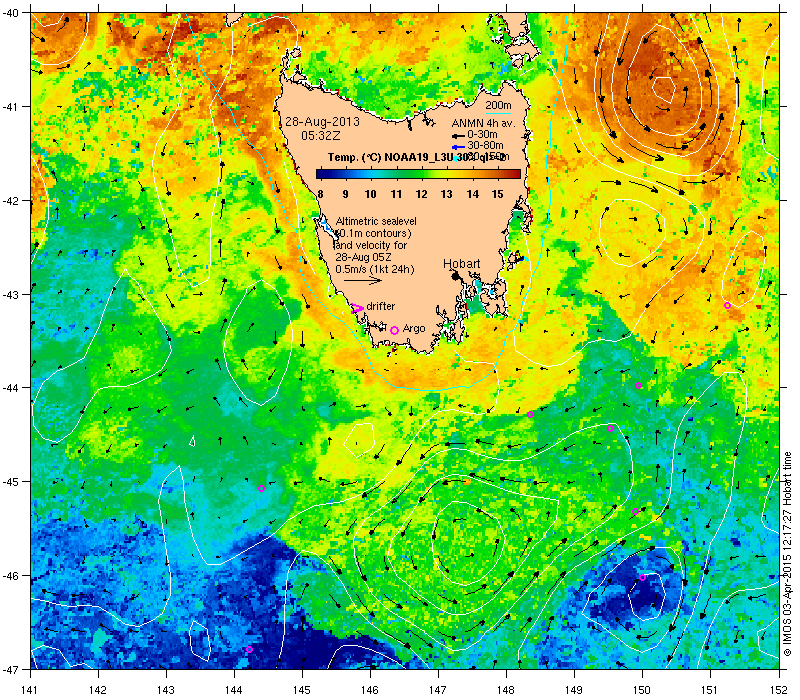
Task: Click longitude axis label '147'
Action: [438, 690]
